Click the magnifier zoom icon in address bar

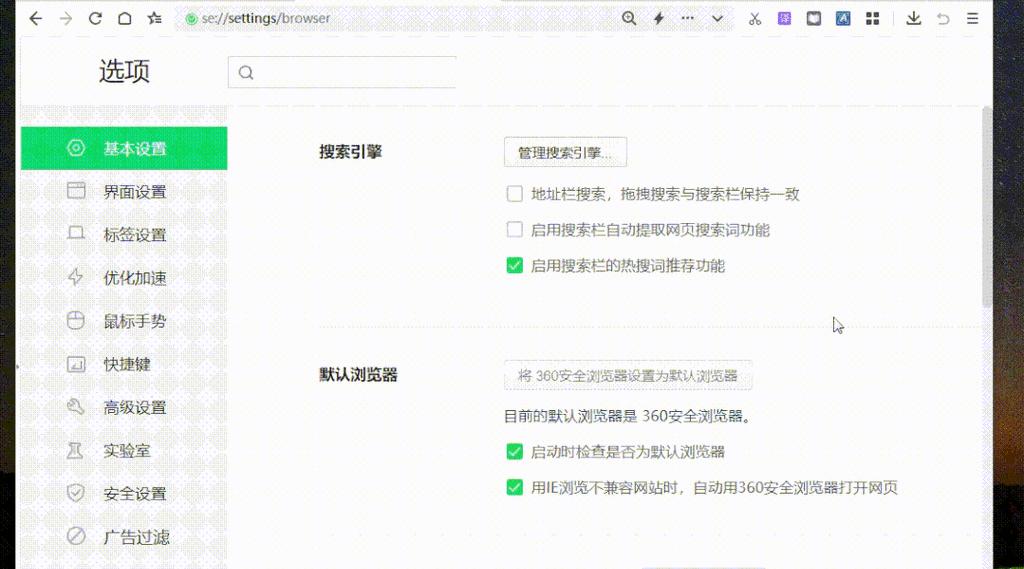point(629,18)
